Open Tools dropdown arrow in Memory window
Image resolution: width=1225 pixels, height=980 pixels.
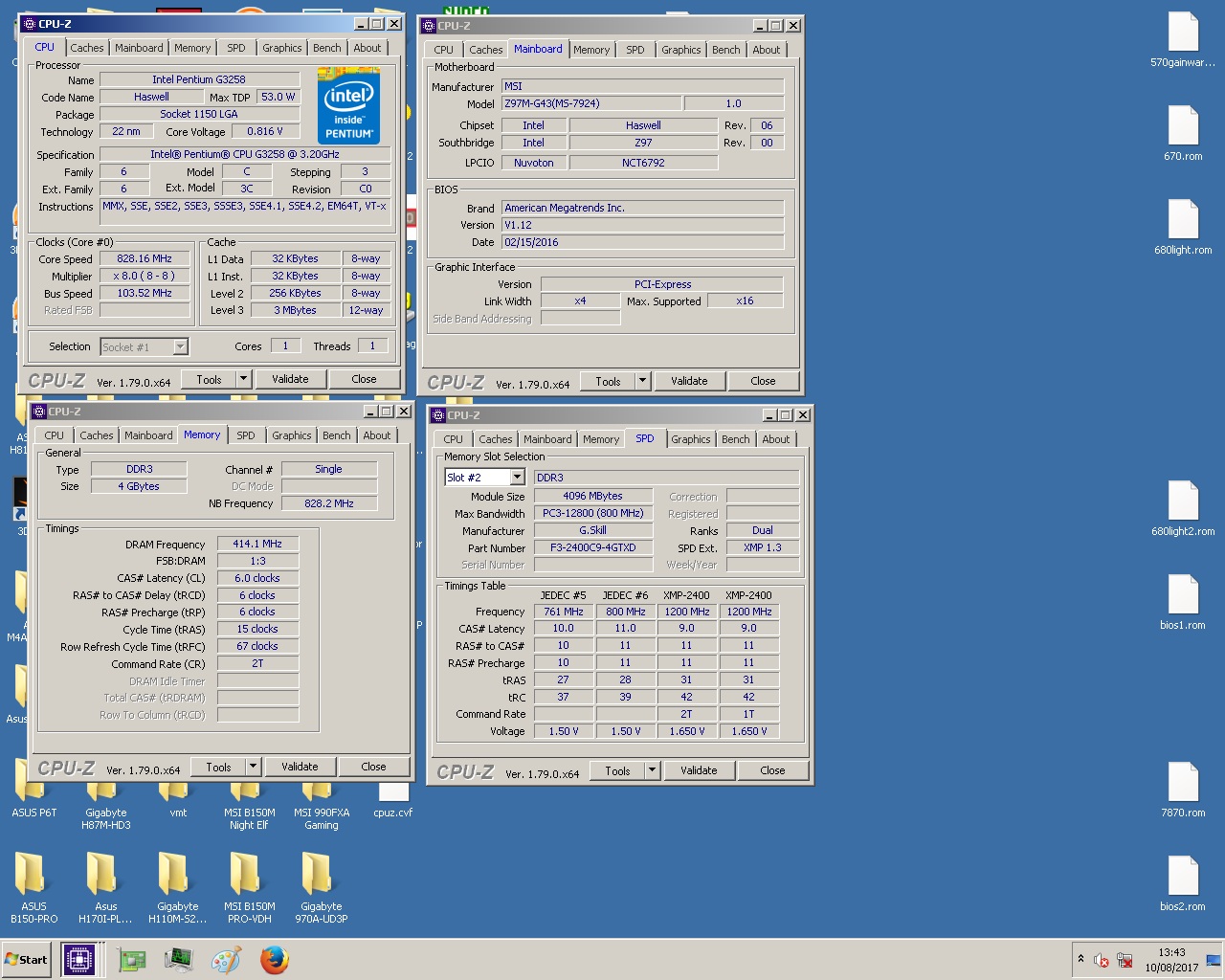[253, 767]
